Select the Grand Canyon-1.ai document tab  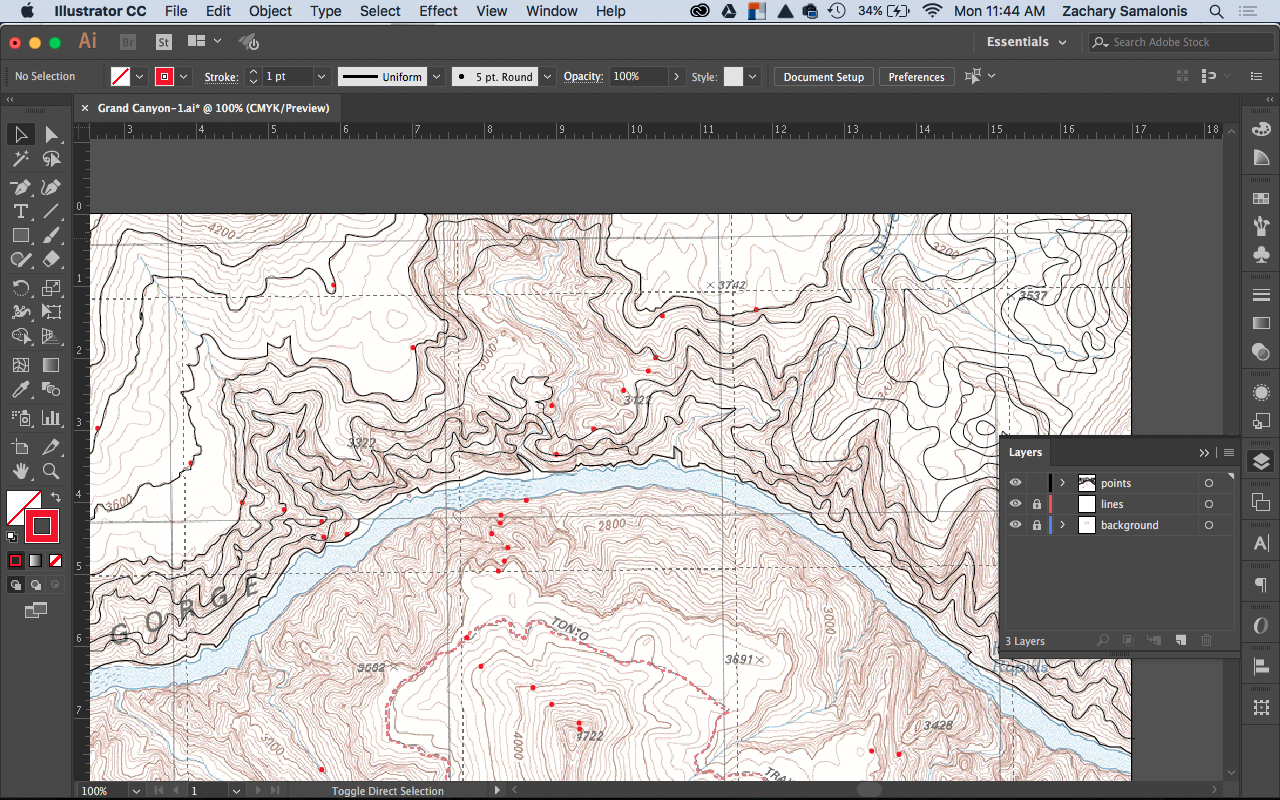[x=213, y=108]
